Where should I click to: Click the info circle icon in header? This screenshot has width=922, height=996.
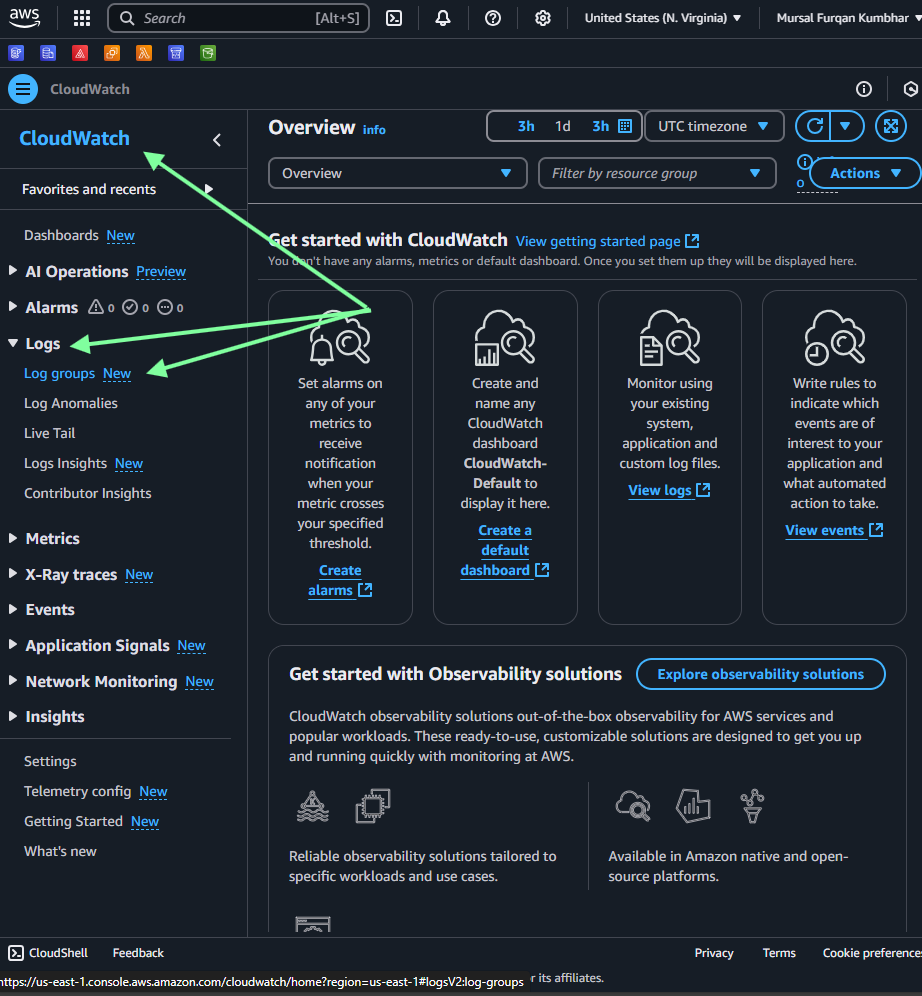(864, 89)
